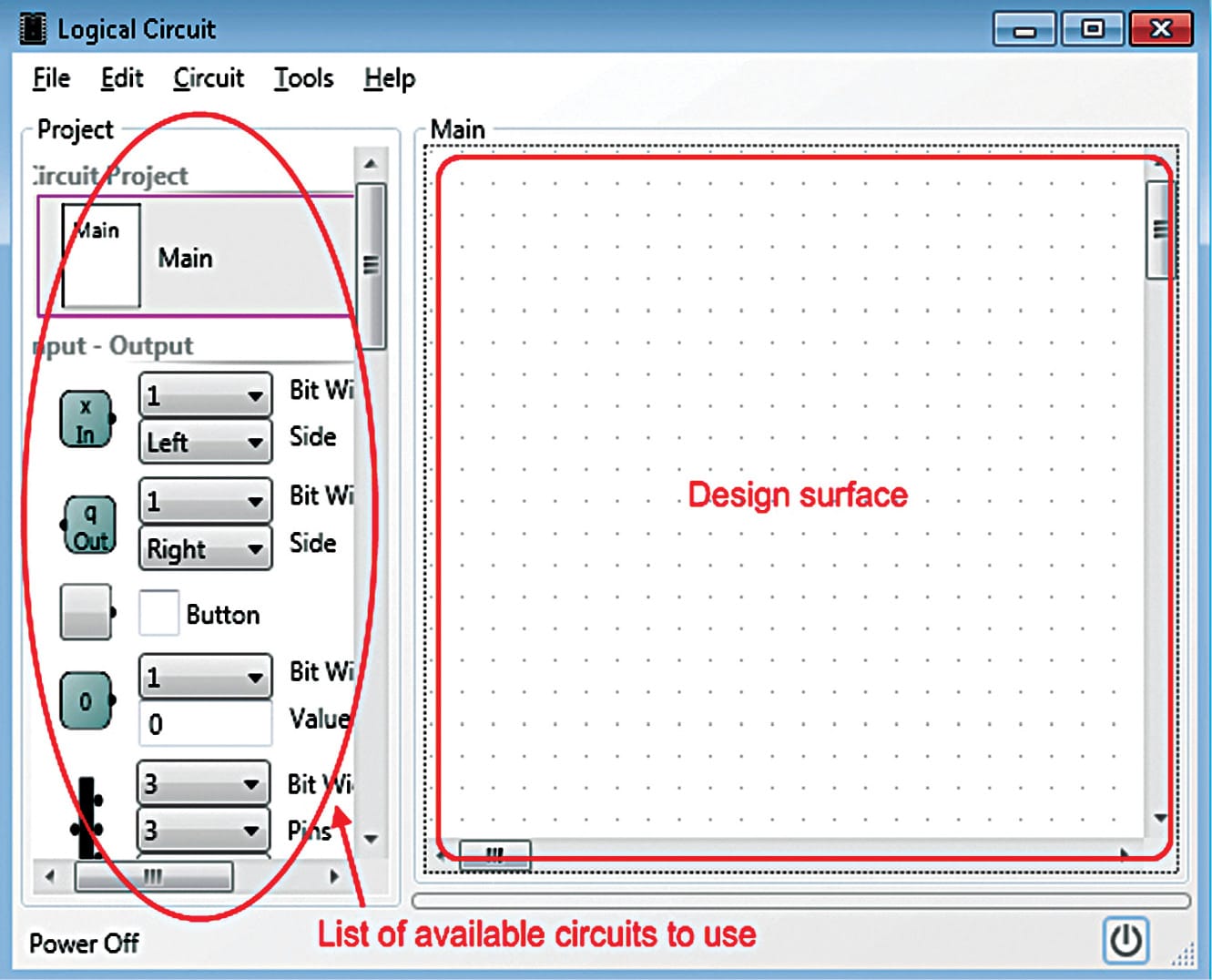The width and height of the screenshot is (1212, 980).
Task: Open the Circuit menu
Action: click(x=208, y=78)
